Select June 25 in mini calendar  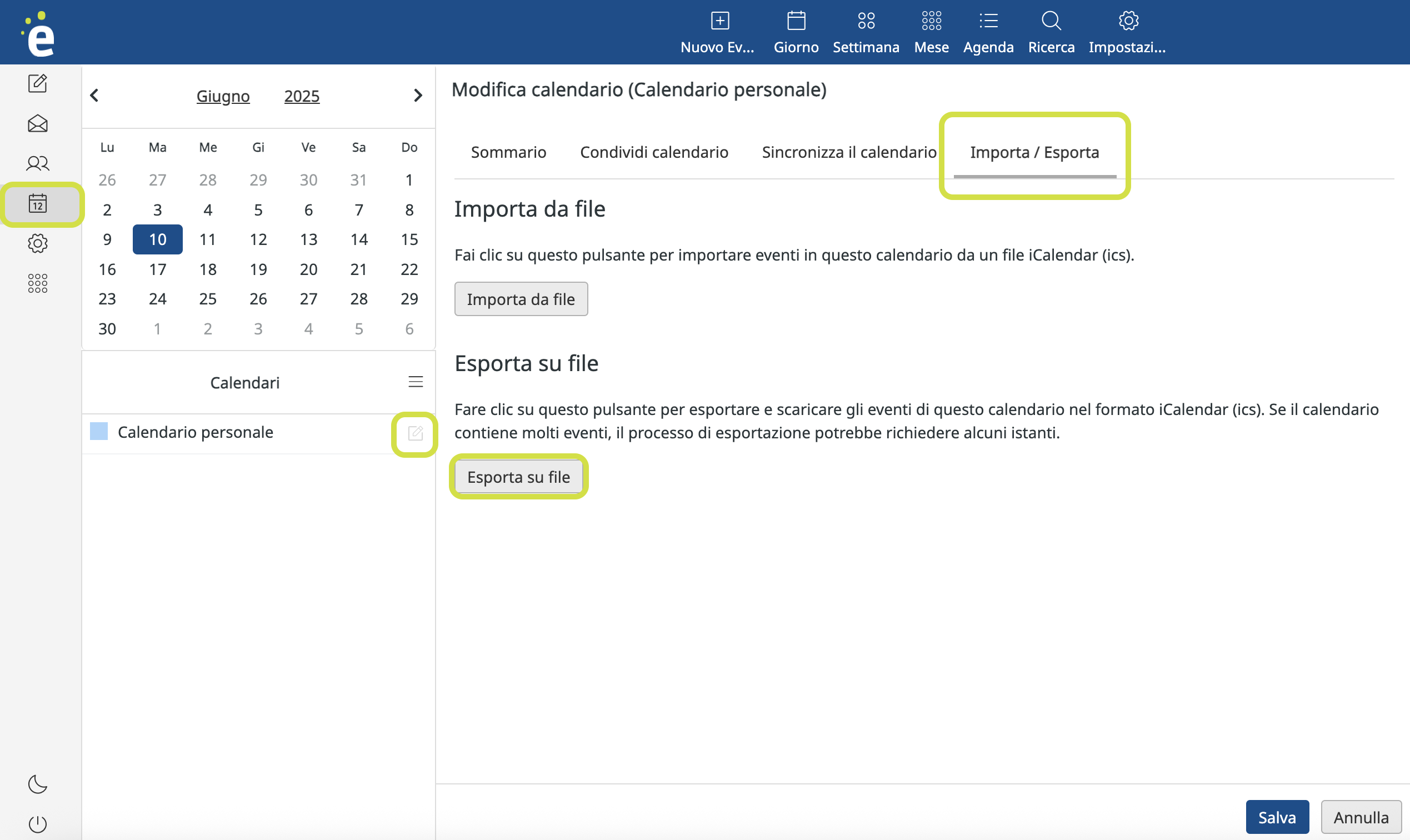click(x=208, y=299)
